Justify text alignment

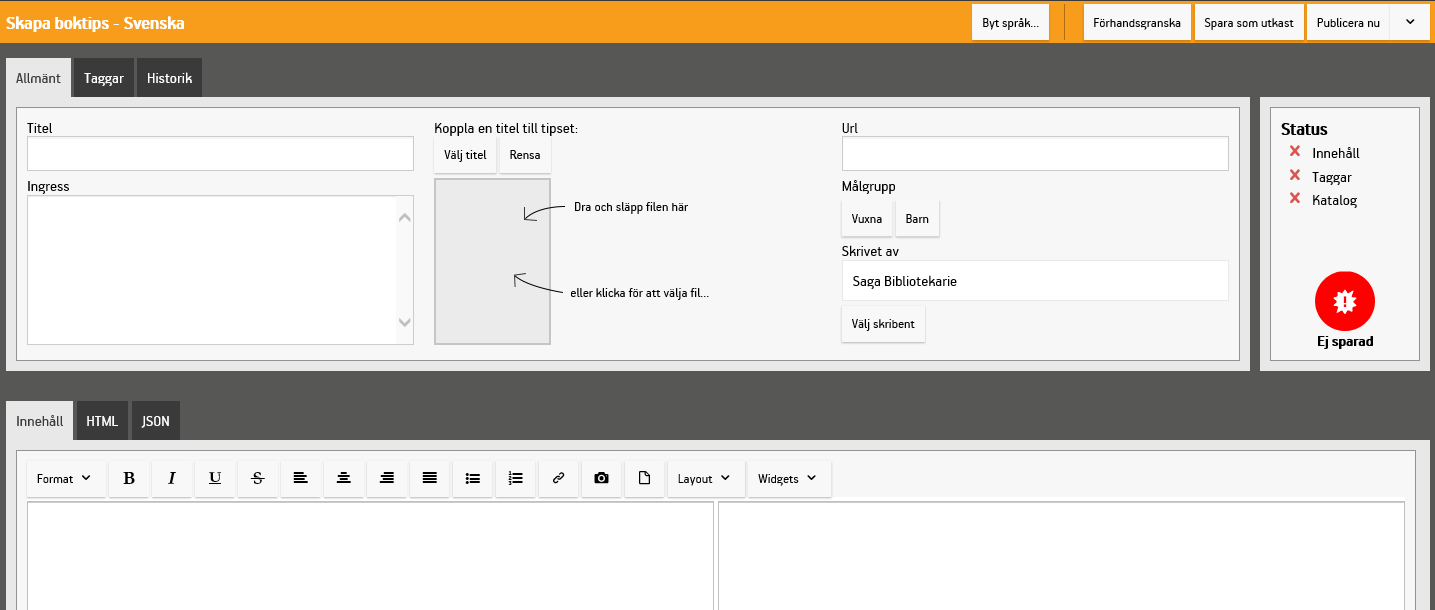[430, 479]
